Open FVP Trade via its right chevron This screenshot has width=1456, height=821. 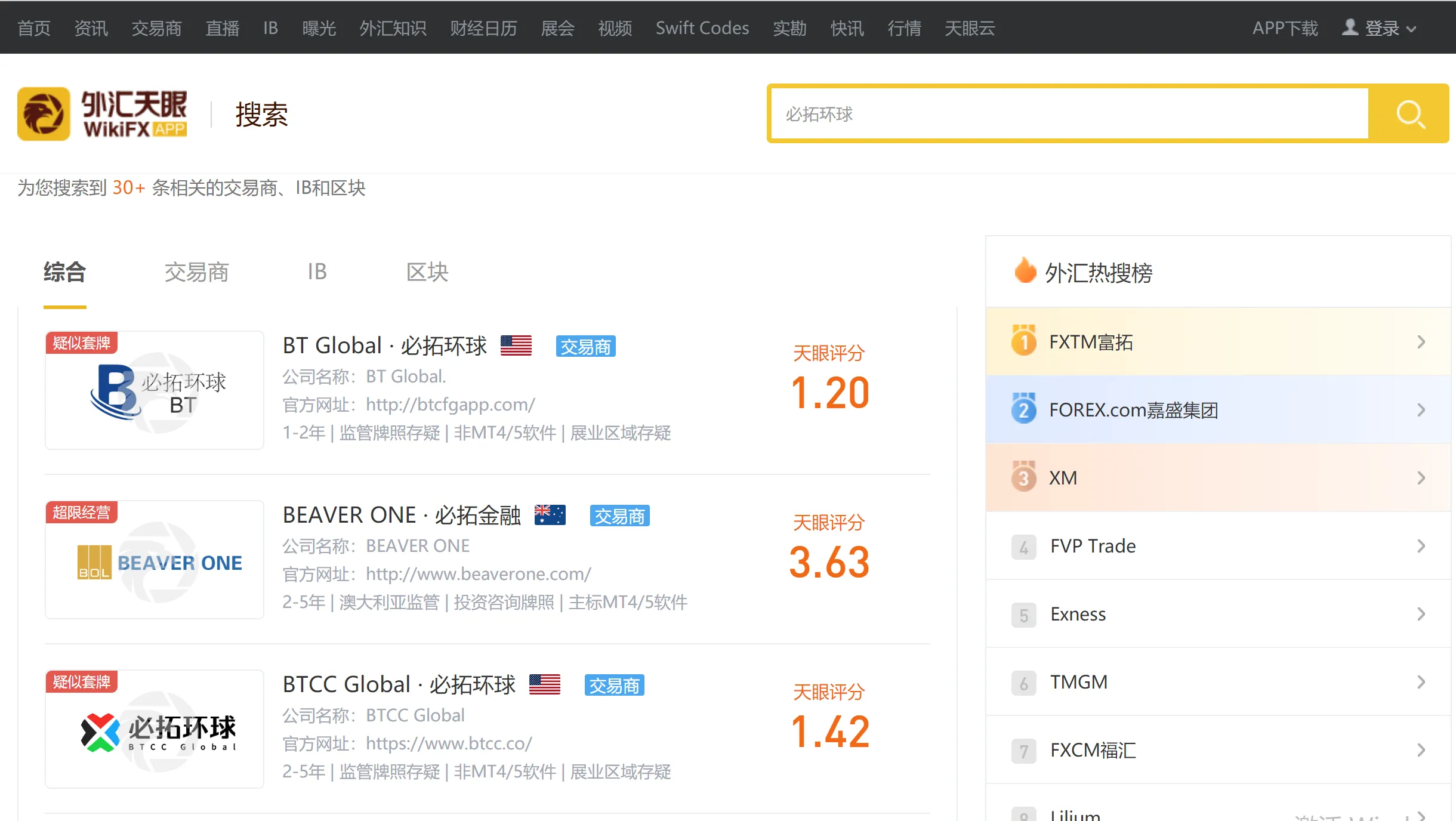pyautogui.click(x=1421, y=546)
